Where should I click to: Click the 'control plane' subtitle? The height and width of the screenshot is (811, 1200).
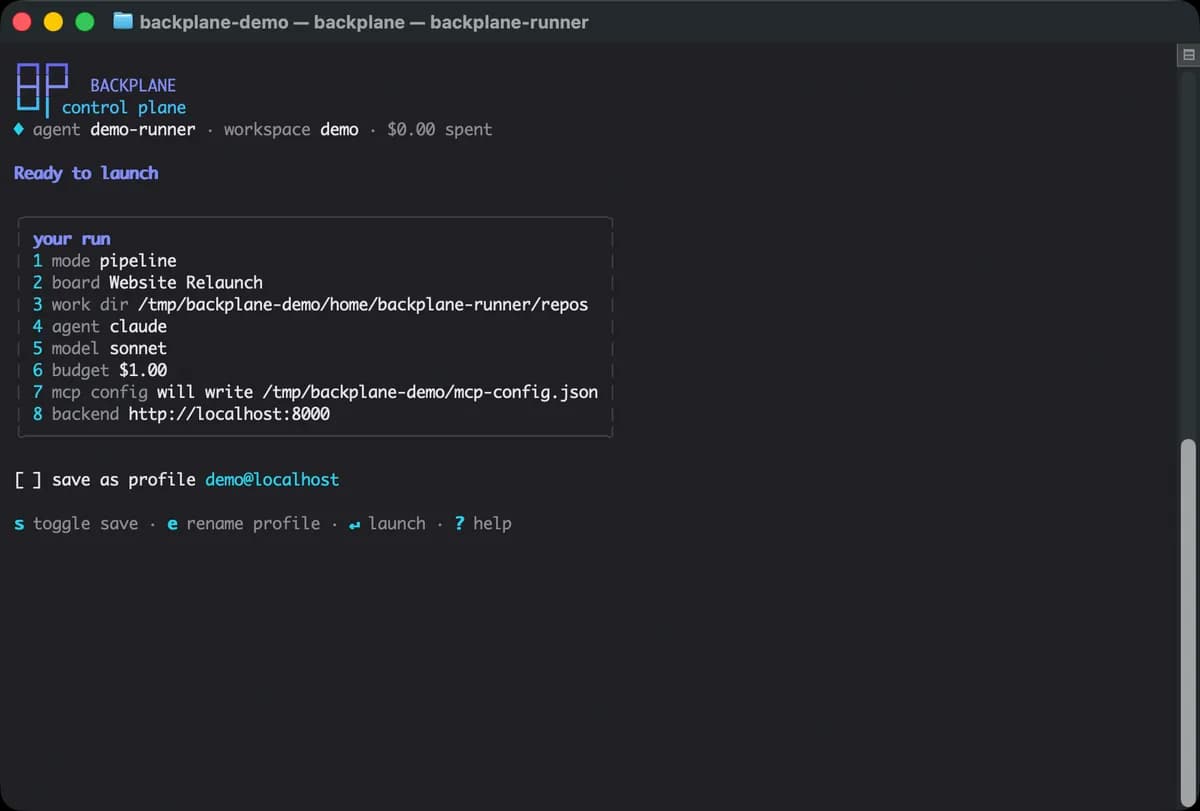124,107
